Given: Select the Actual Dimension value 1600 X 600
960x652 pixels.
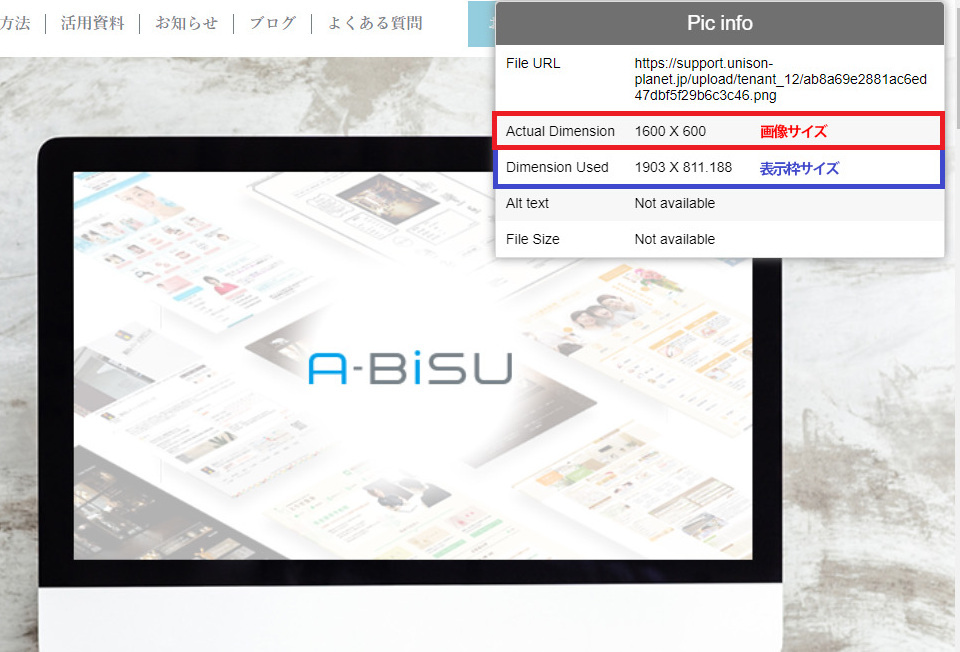Looking at the screenshot, I should (x=670, y=132).
